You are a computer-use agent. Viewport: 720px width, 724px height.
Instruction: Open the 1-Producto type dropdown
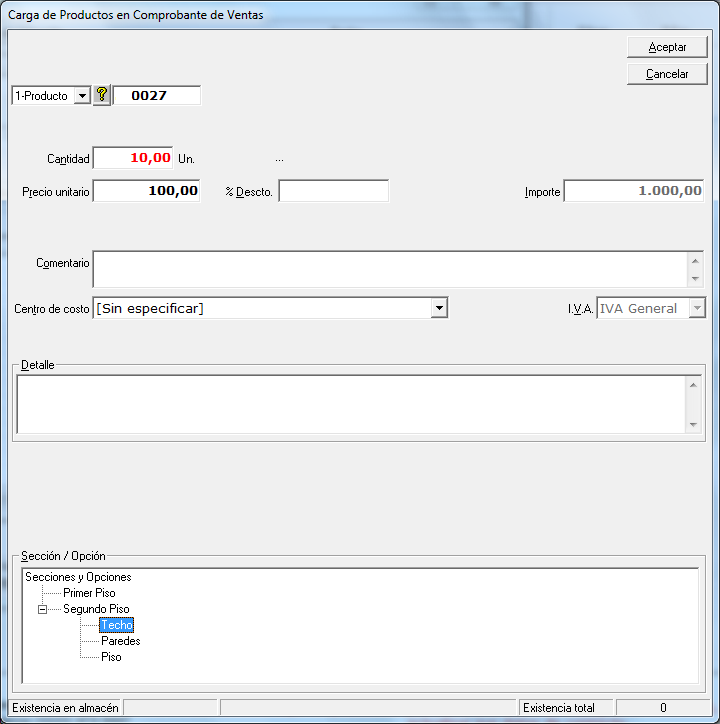coord(82,96)
